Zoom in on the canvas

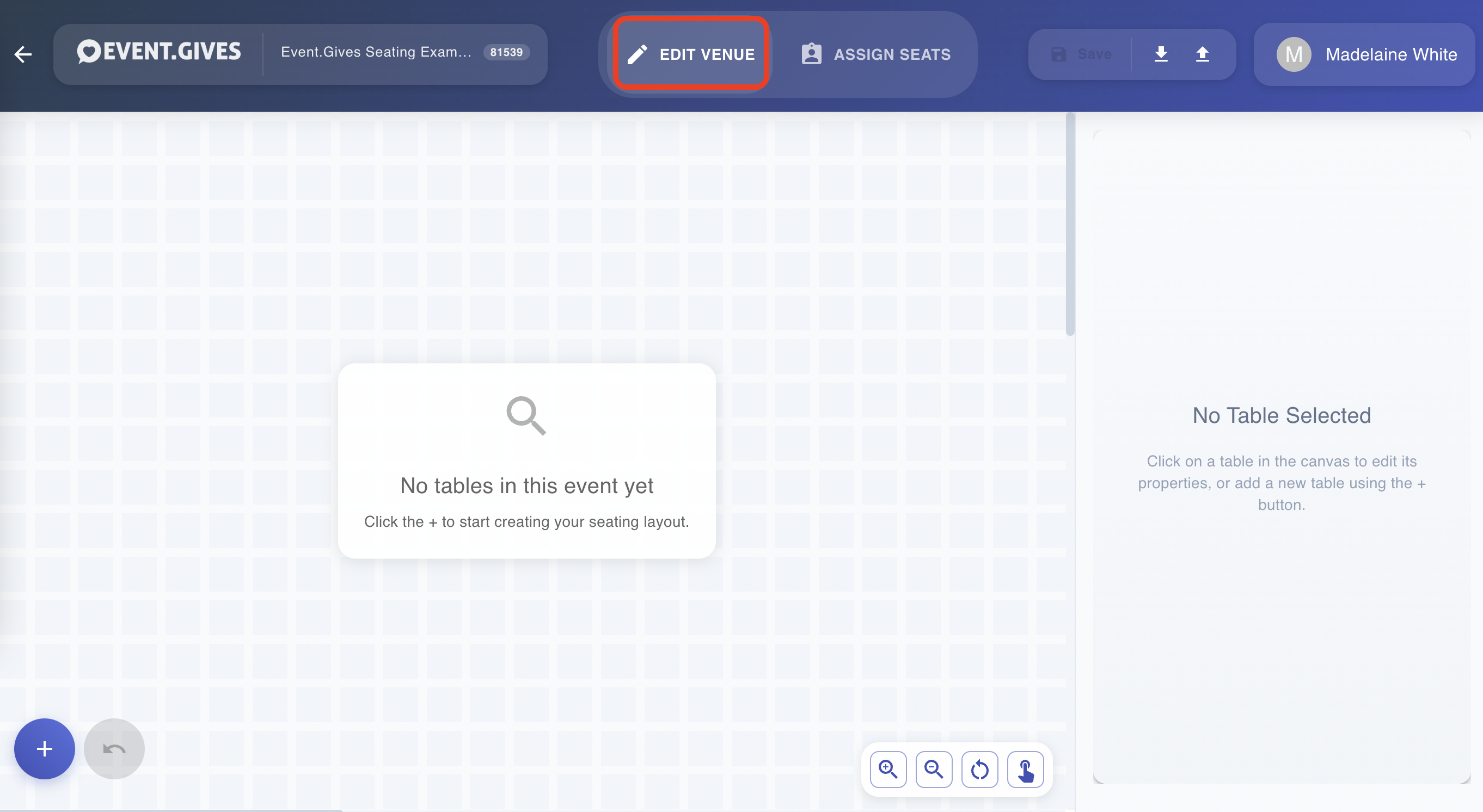point(888,770)
